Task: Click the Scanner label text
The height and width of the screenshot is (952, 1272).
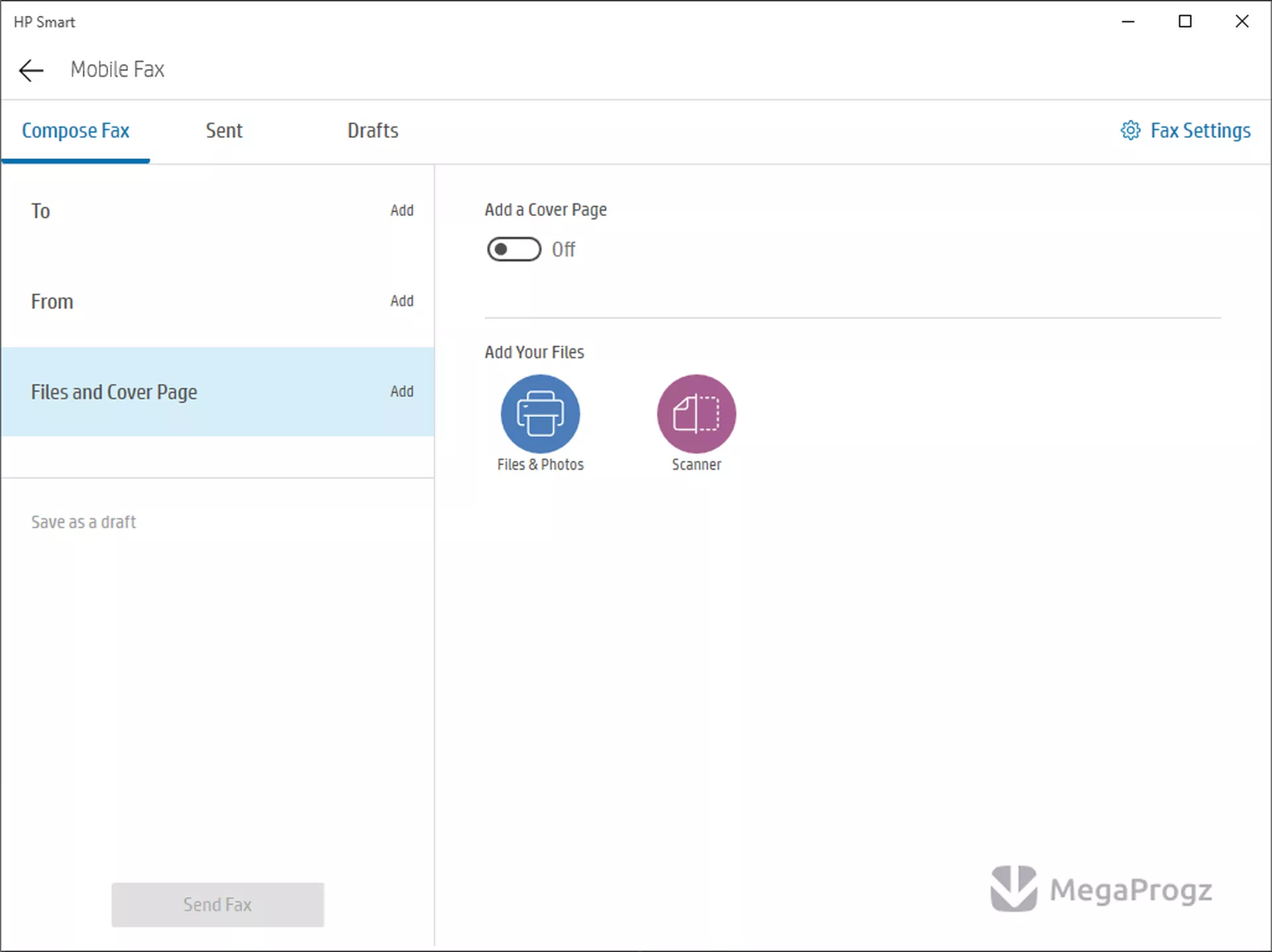Action: 696,465
